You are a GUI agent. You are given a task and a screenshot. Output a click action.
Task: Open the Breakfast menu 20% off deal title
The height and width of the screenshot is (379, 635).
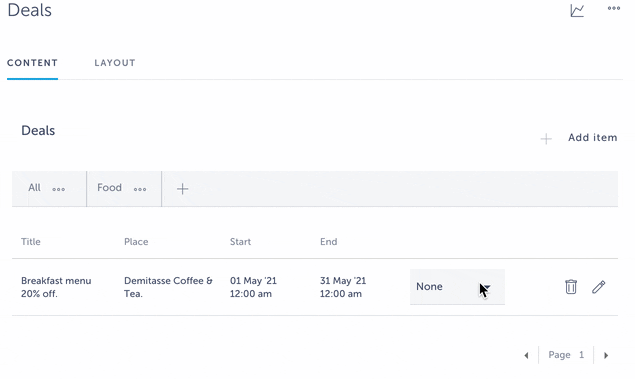tap(56, 287)
